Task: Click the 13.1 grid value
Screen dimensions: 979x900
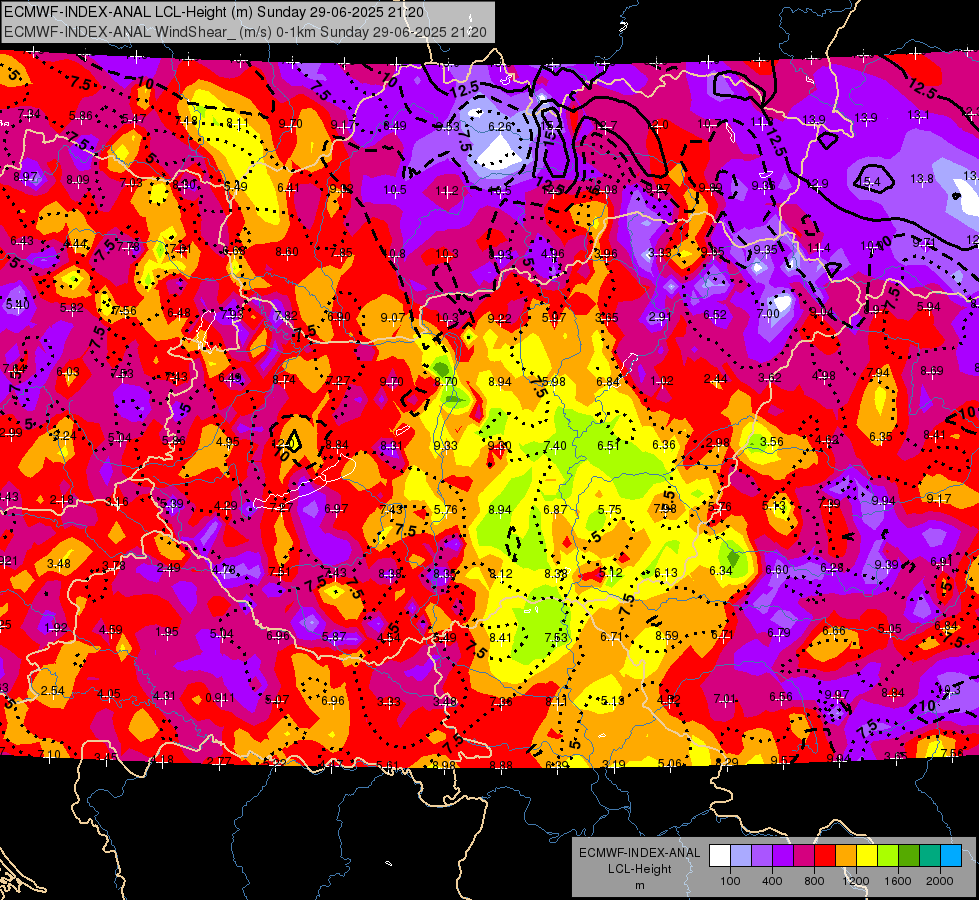Action: [x=918, y=114]
